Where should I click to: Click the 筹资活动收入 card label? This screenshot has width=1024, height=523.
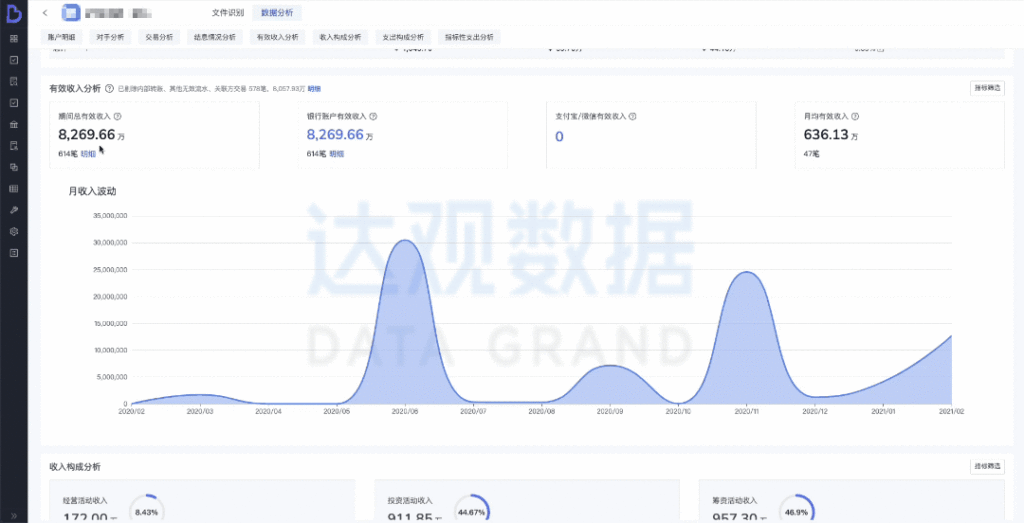735,501
